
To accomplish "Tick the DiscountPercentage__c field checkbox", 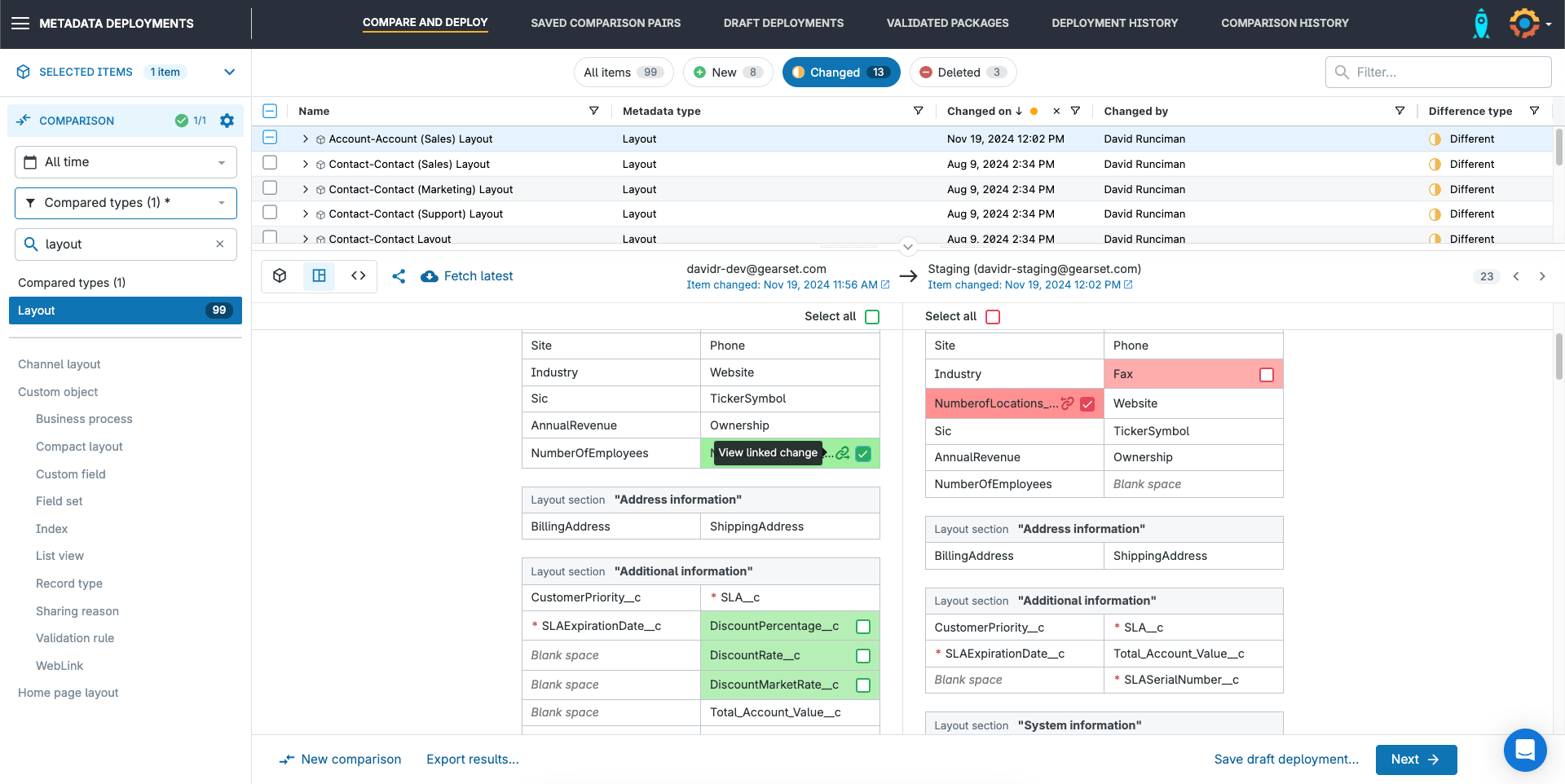I will [x=863, y=627].
